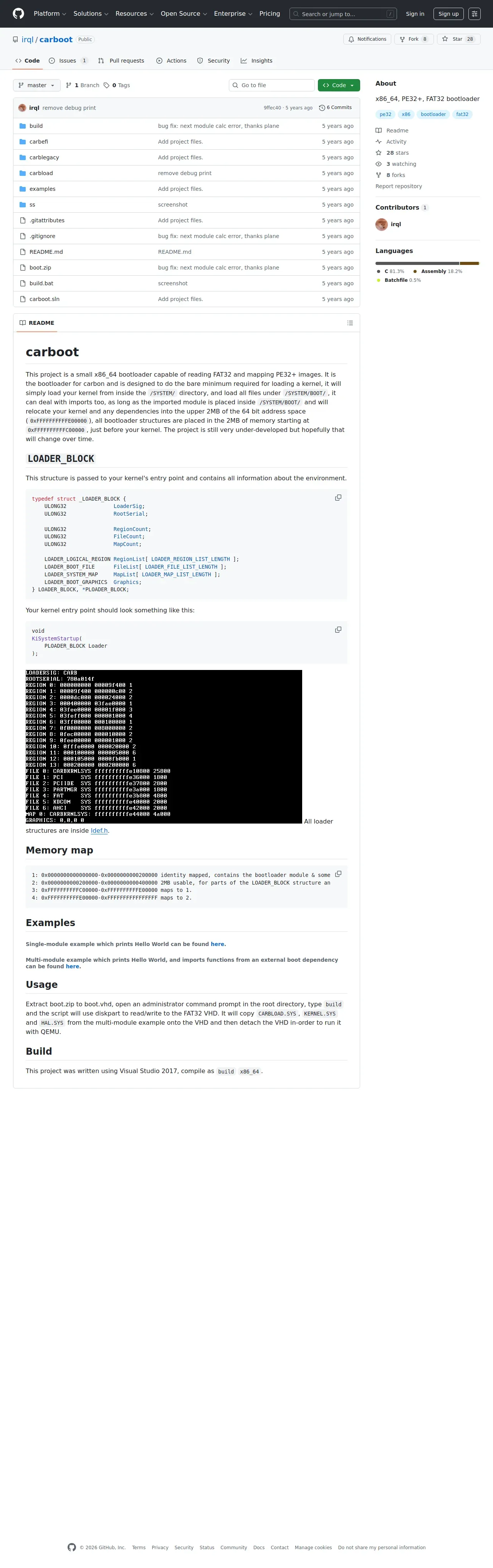Open carboot.sln file

point(45,299)
